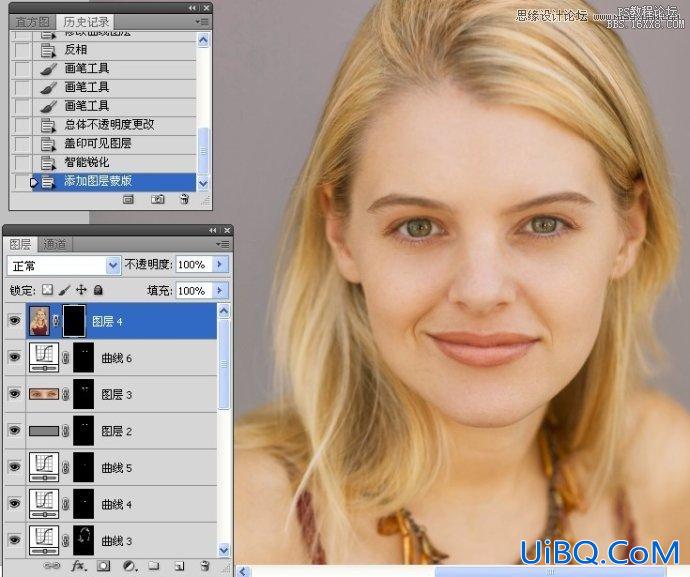Set history brush source for 反相 state

[x=22, y=50]
